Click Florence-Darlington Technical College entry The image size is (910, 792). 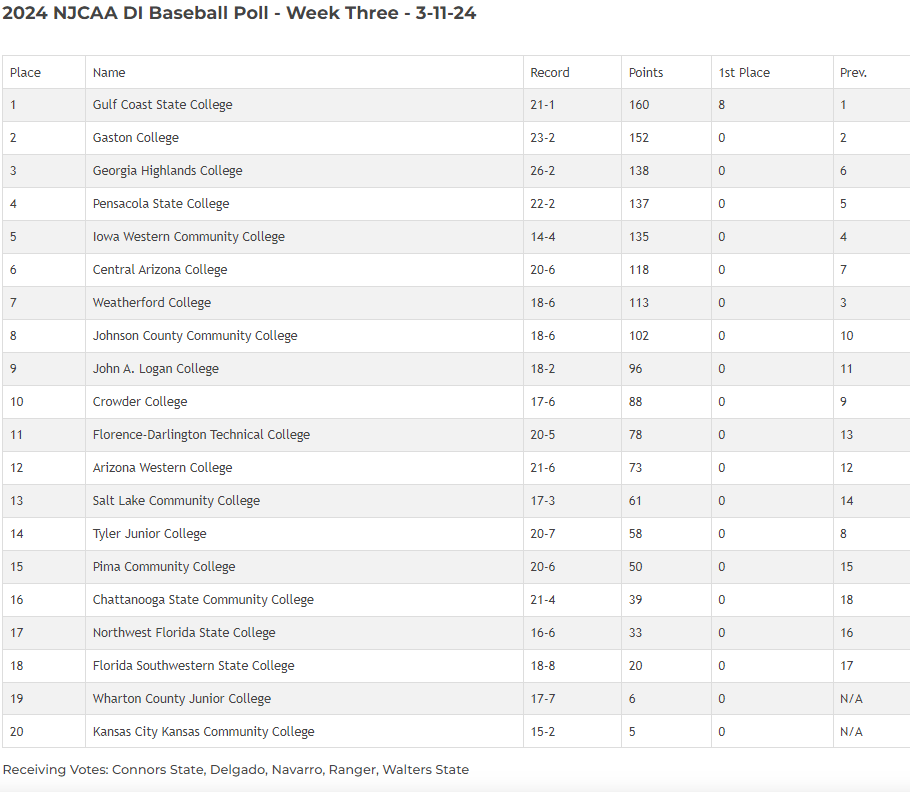coord(201,435)
